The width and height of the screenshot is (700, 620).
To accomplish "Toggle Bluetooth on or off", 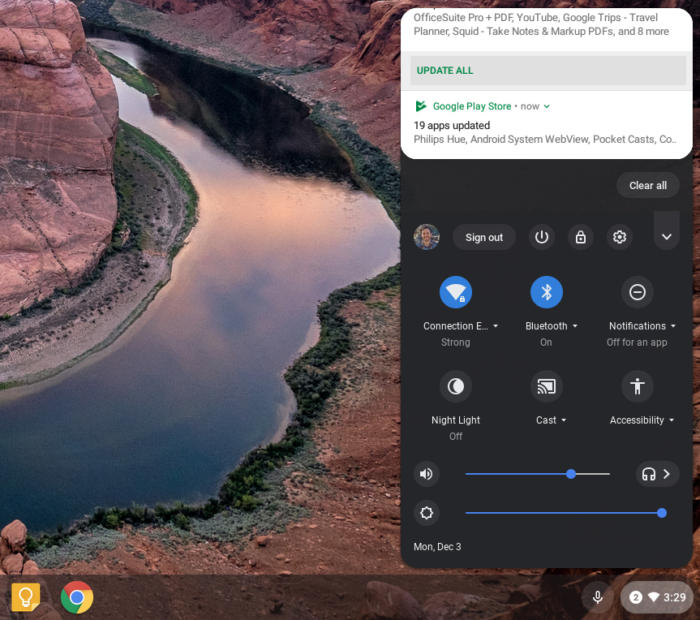I will 546,292.
